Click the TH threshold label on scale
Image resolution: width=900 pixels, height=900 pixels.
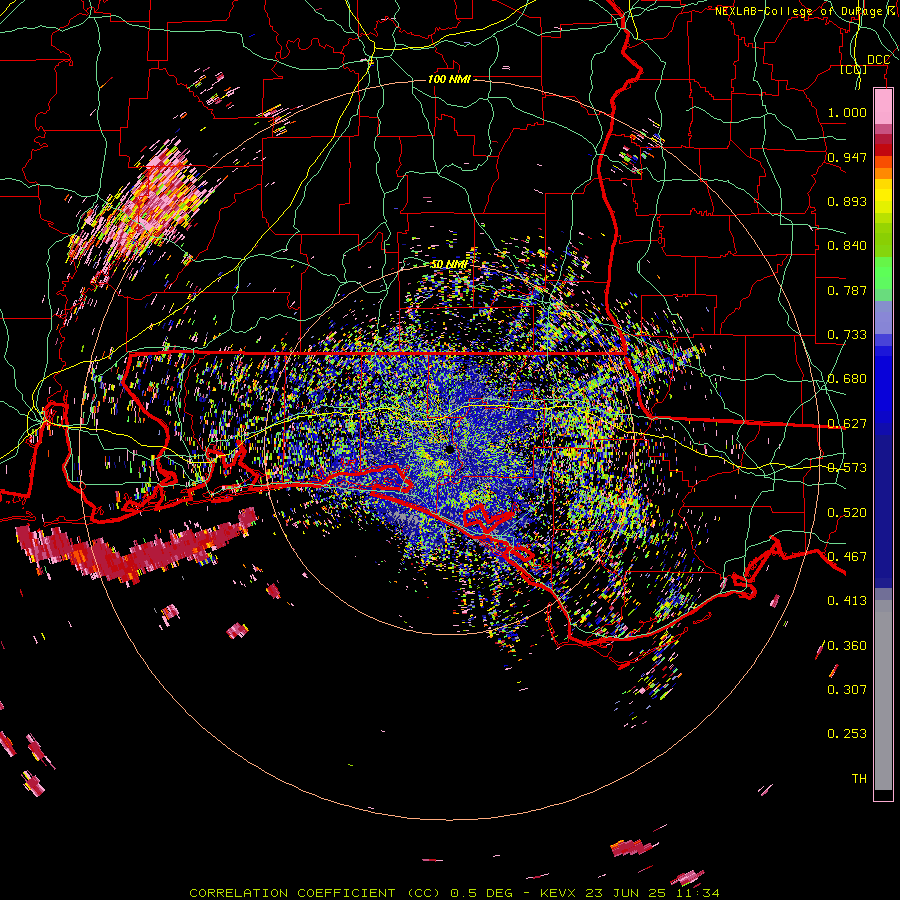coord(859,779)
